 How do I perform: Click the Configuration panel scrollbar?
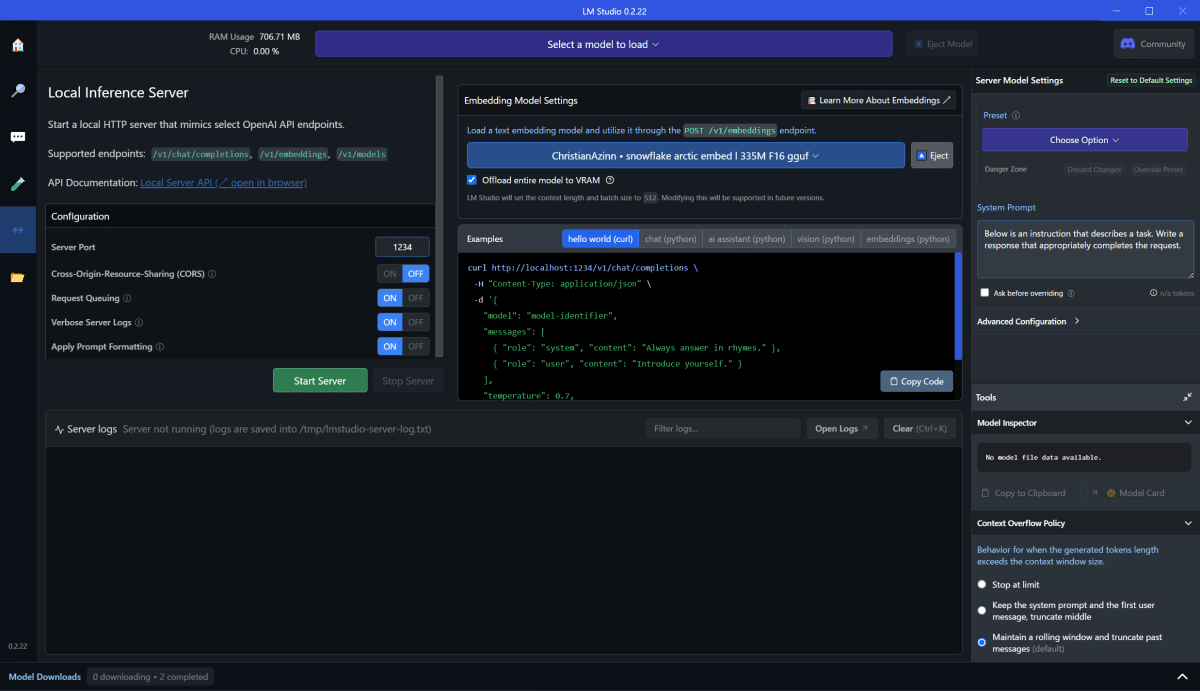(439, 215)
